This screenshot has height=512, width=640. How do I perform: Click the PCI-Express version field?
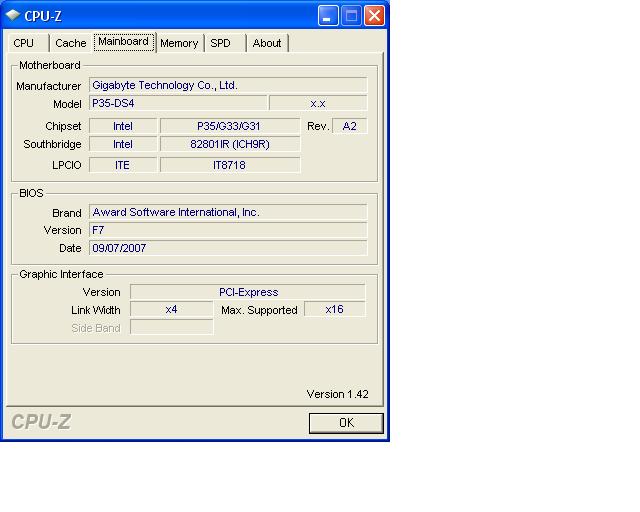(248, 292)
